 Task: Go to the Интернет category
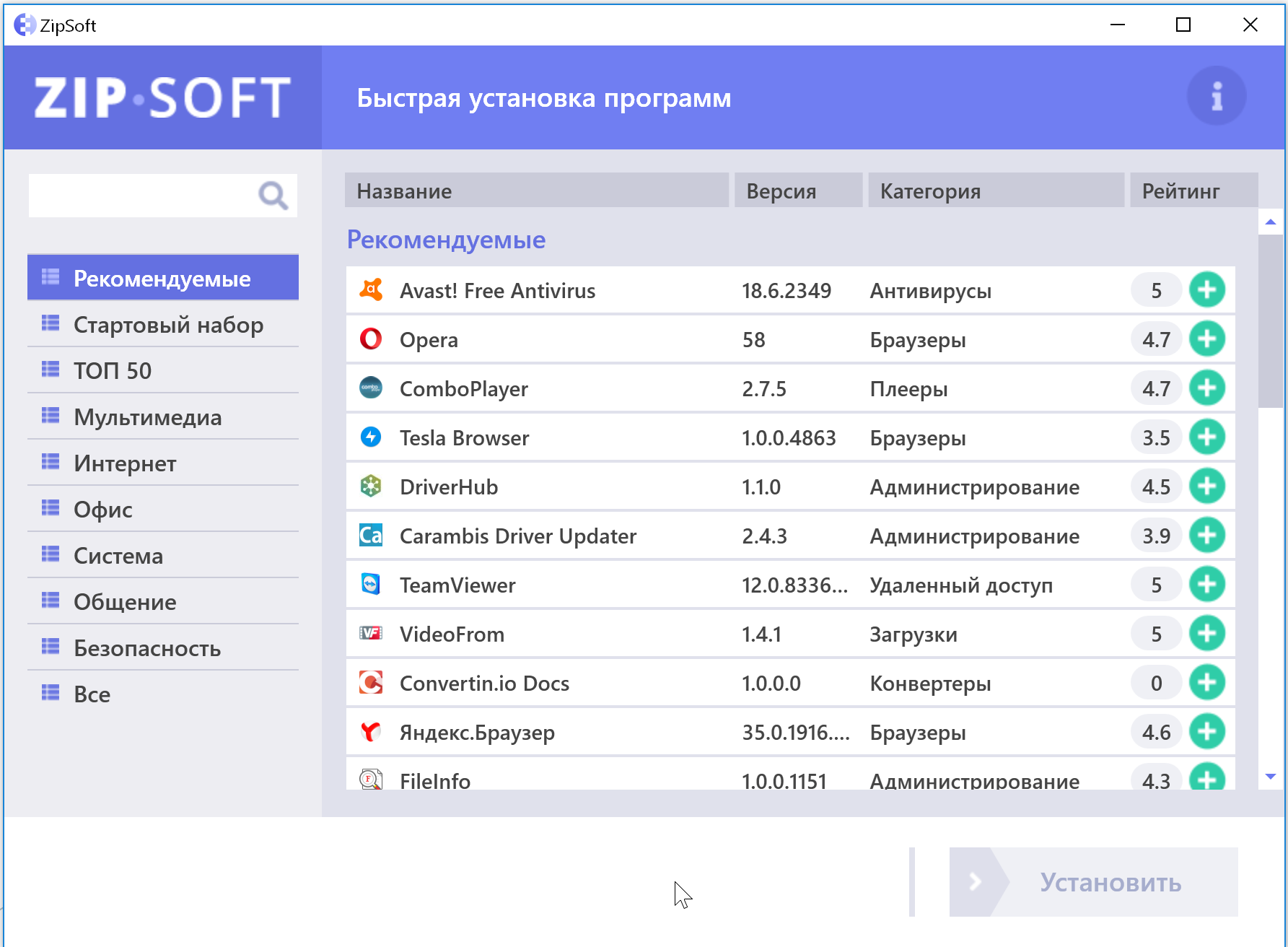pyautogui.click(x=163, y=463)
